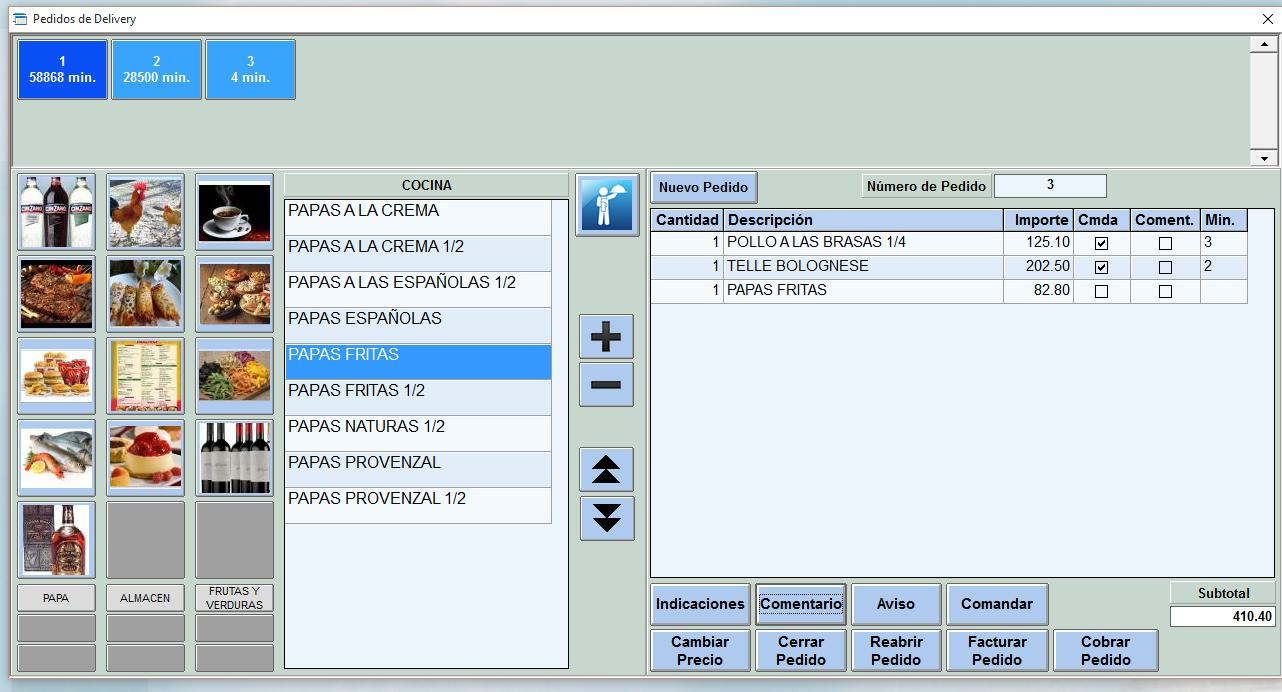Check Coment. for POLLO A LAS BRASAS 1/4

point(1166,242)
